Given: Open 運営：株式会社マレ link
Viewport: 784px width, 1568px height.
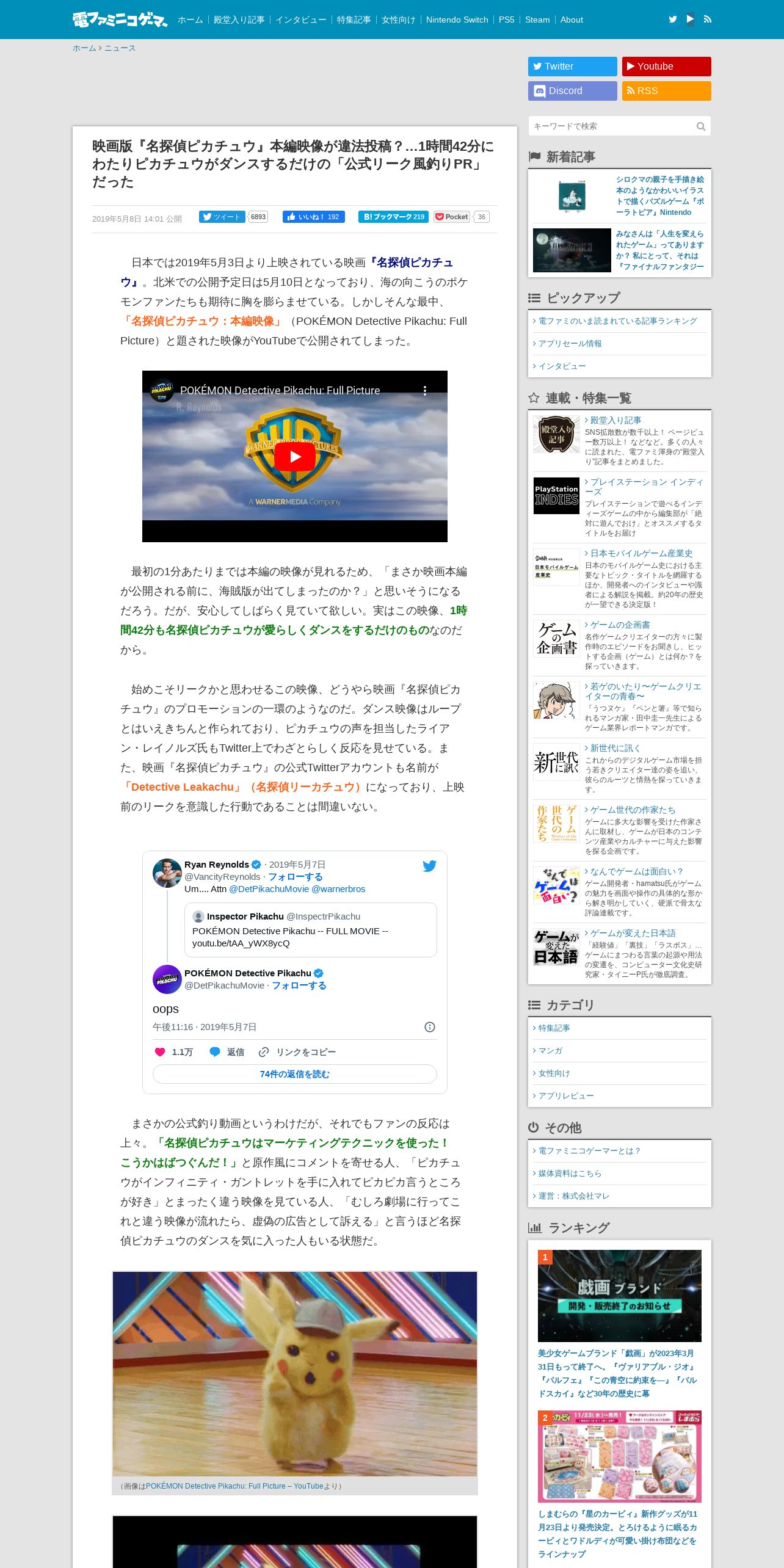Looking at the screenshot, I should click(573, 1196).
